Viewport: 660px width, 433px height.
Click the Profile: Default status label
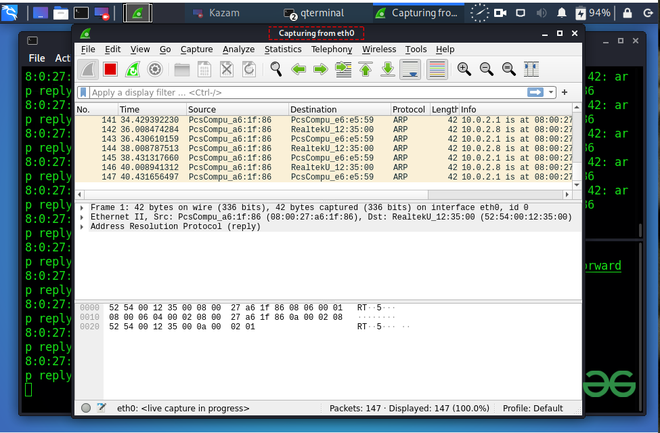(532, 408)
